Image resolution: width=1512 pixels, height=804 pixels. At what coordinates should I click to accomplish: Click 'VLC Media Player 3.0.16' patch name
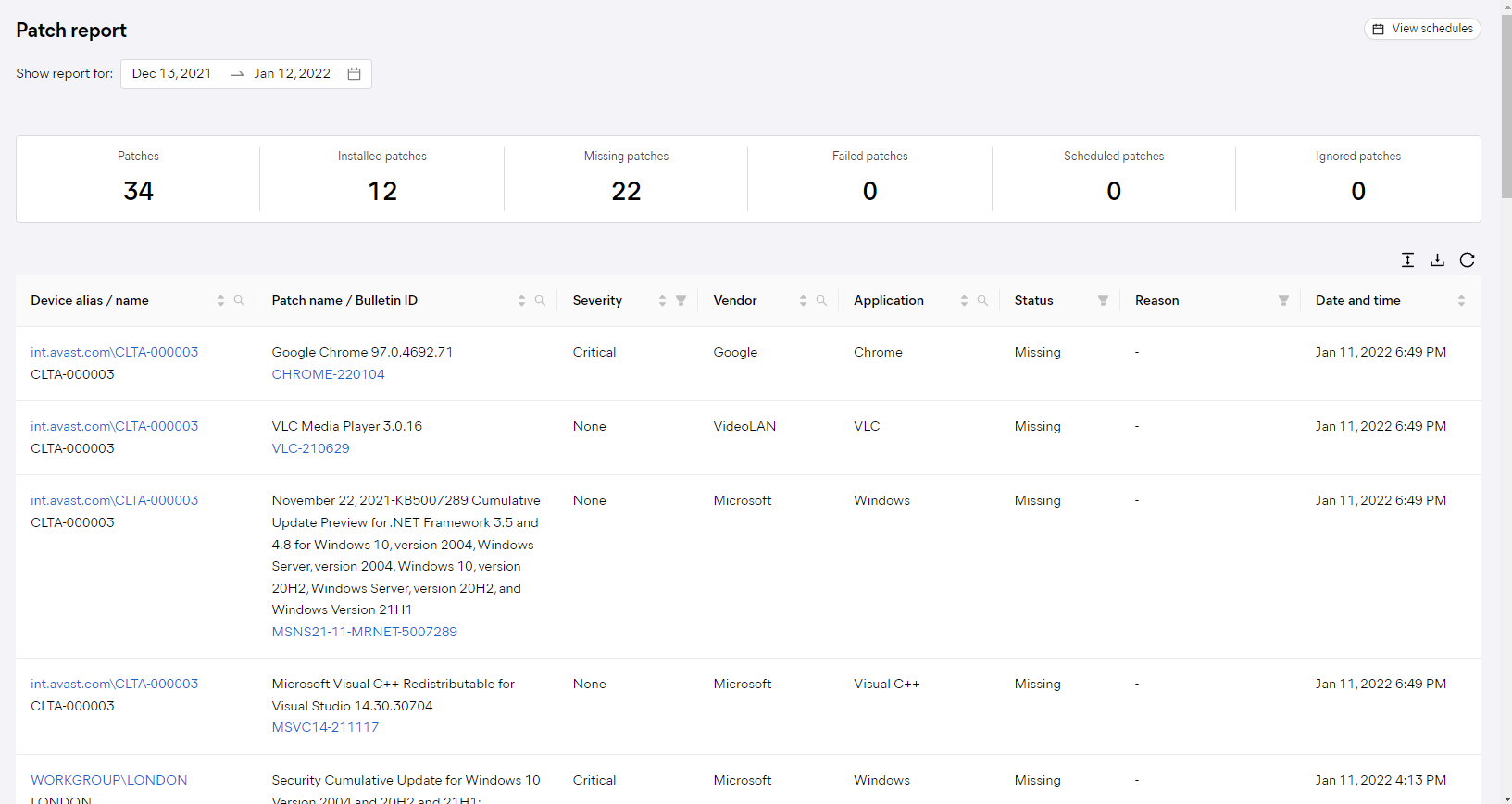point(346,426)
